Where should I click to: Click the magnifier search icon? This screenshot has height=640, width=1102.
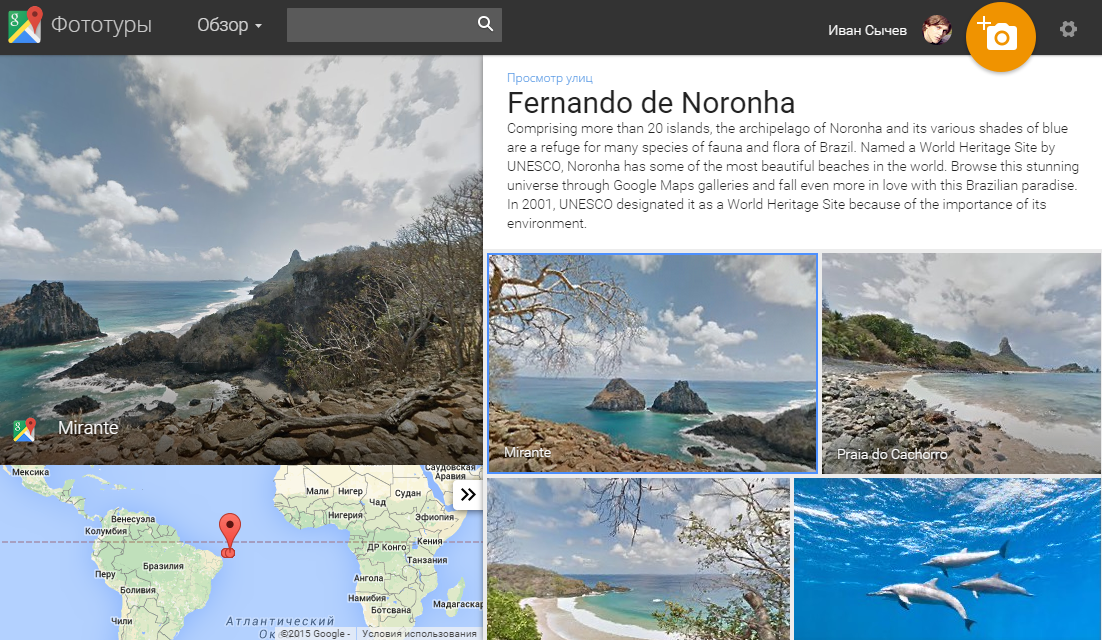tap(486, 24)
